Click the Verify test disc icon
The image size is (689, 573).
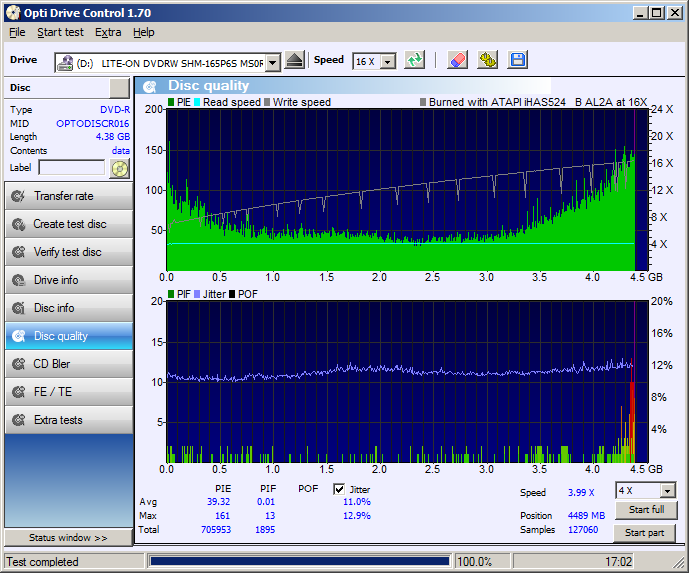18,252
